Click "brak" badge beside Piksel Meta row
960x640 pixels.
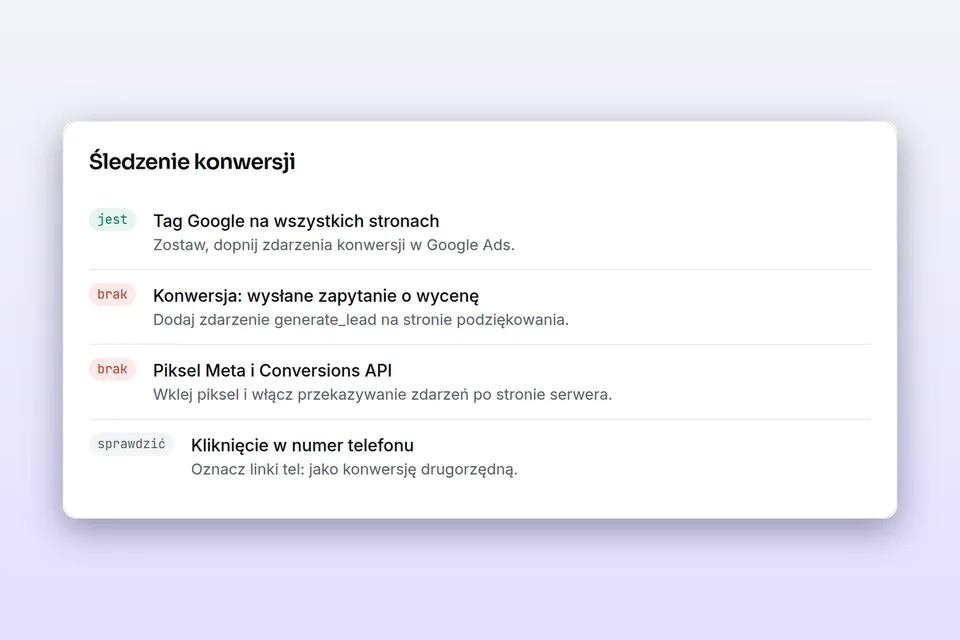(x=113, y=369)
